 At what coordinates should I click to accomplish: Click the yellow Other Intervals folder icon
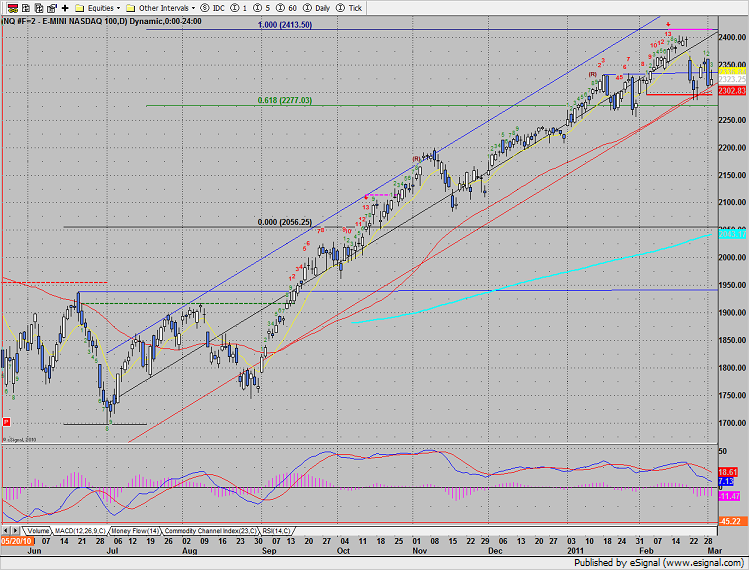(130, 8)
